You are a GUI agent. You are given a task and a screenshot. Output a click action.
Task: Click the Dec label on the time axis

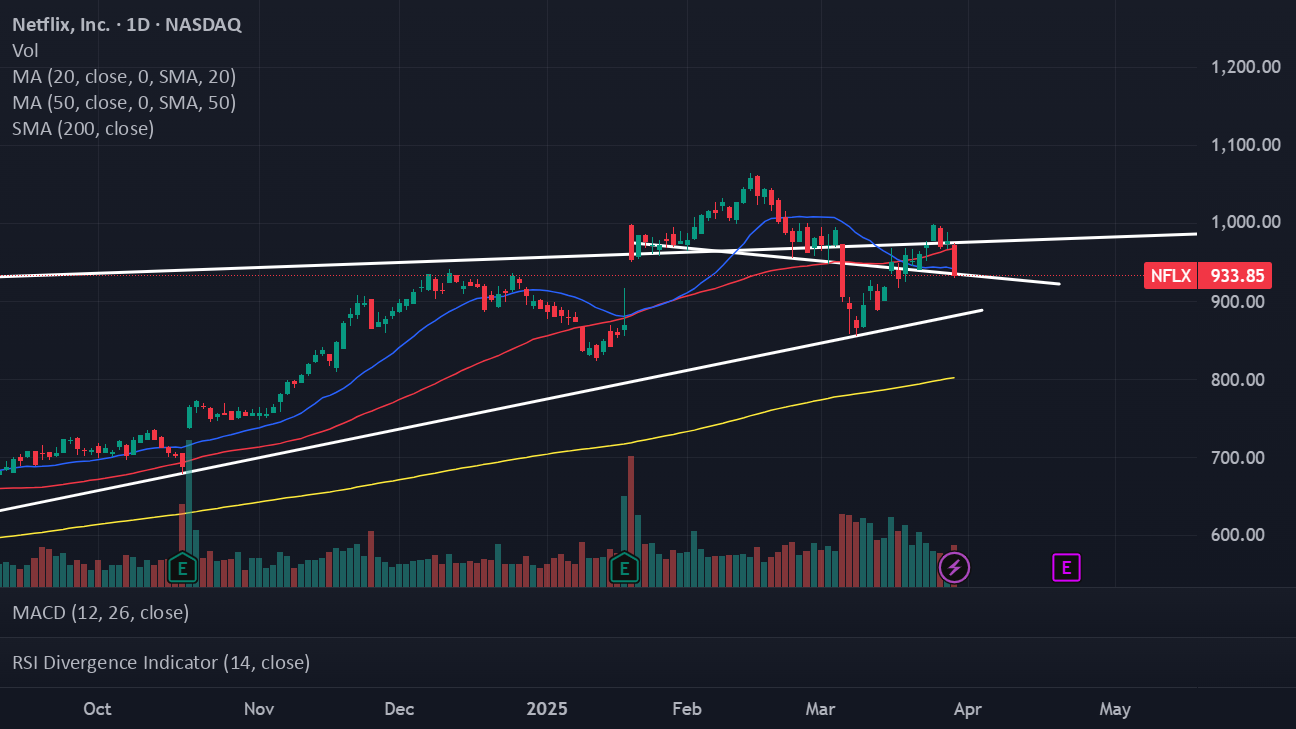pyautogui.click(x=399, y=709)
